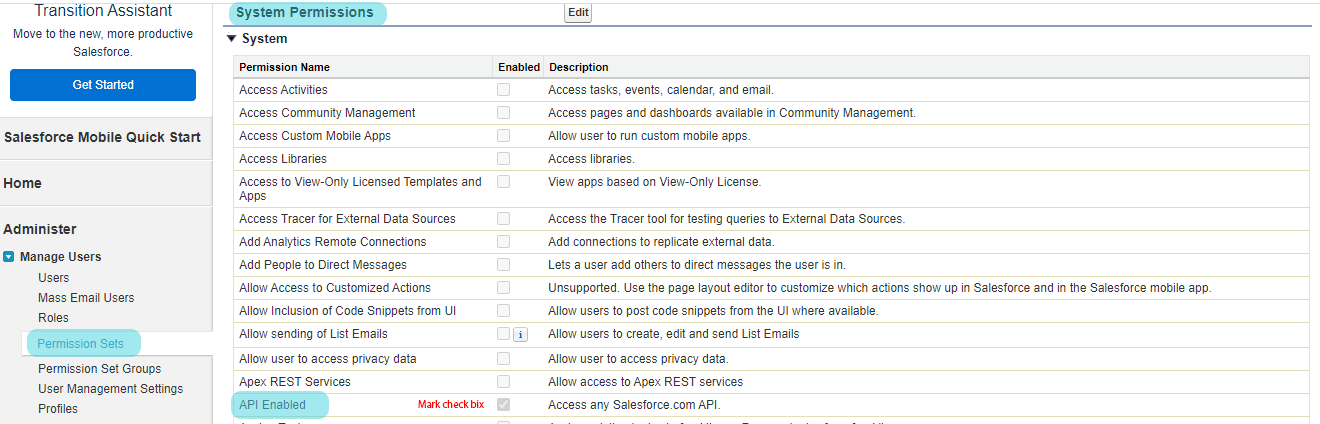Switch to the Home tab in sidebar
The image size is (1320, 424).
[x=22, y=184]
